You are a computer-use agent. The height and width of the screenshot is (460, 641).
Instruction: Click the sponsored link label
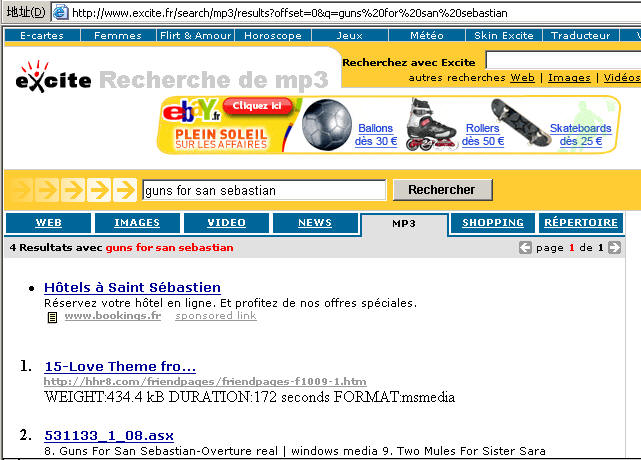pyautogui.click(x=216, y=316)
